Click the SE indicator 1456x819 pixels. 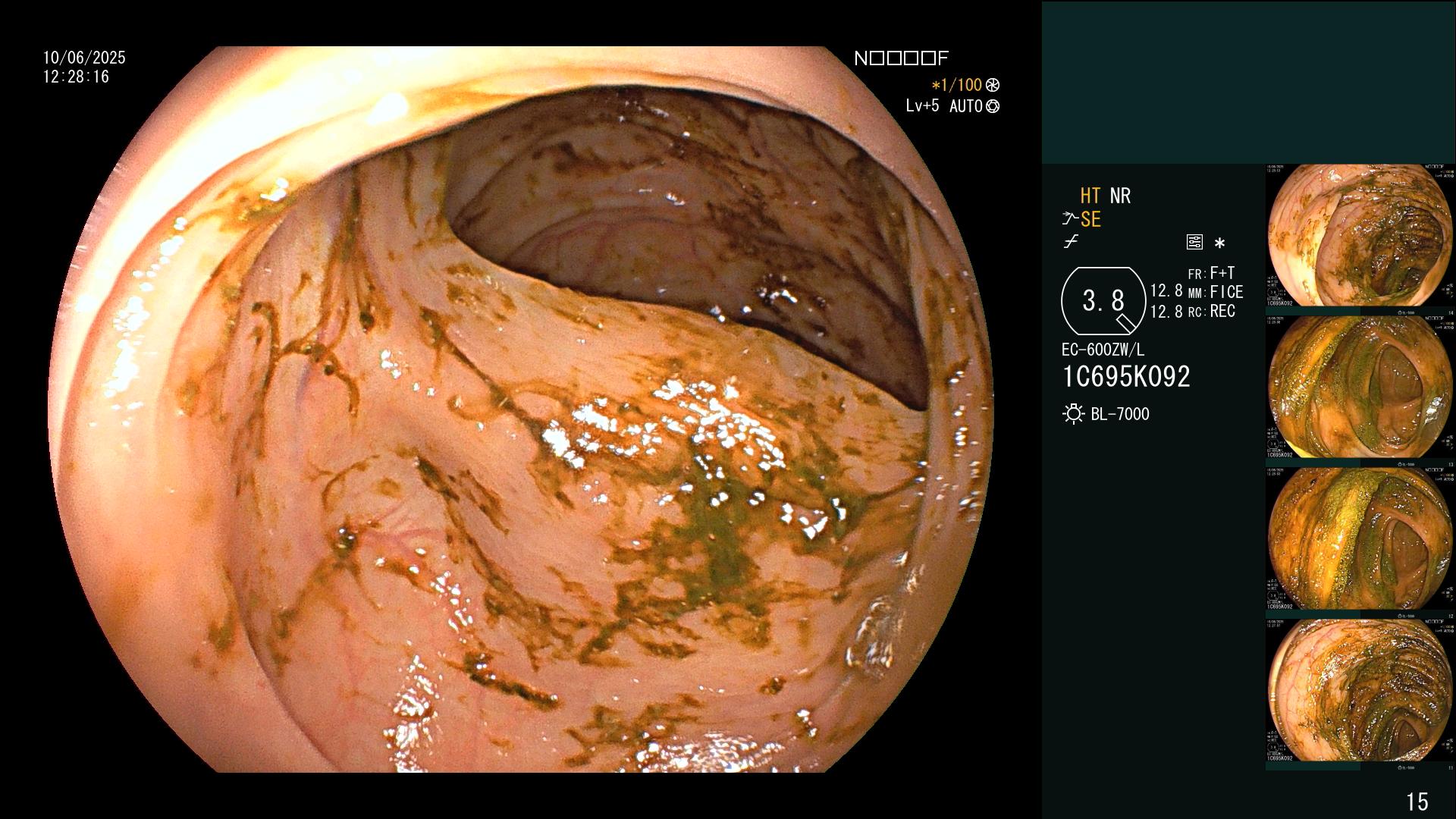pyautogui.click(x=1090, y=219)
